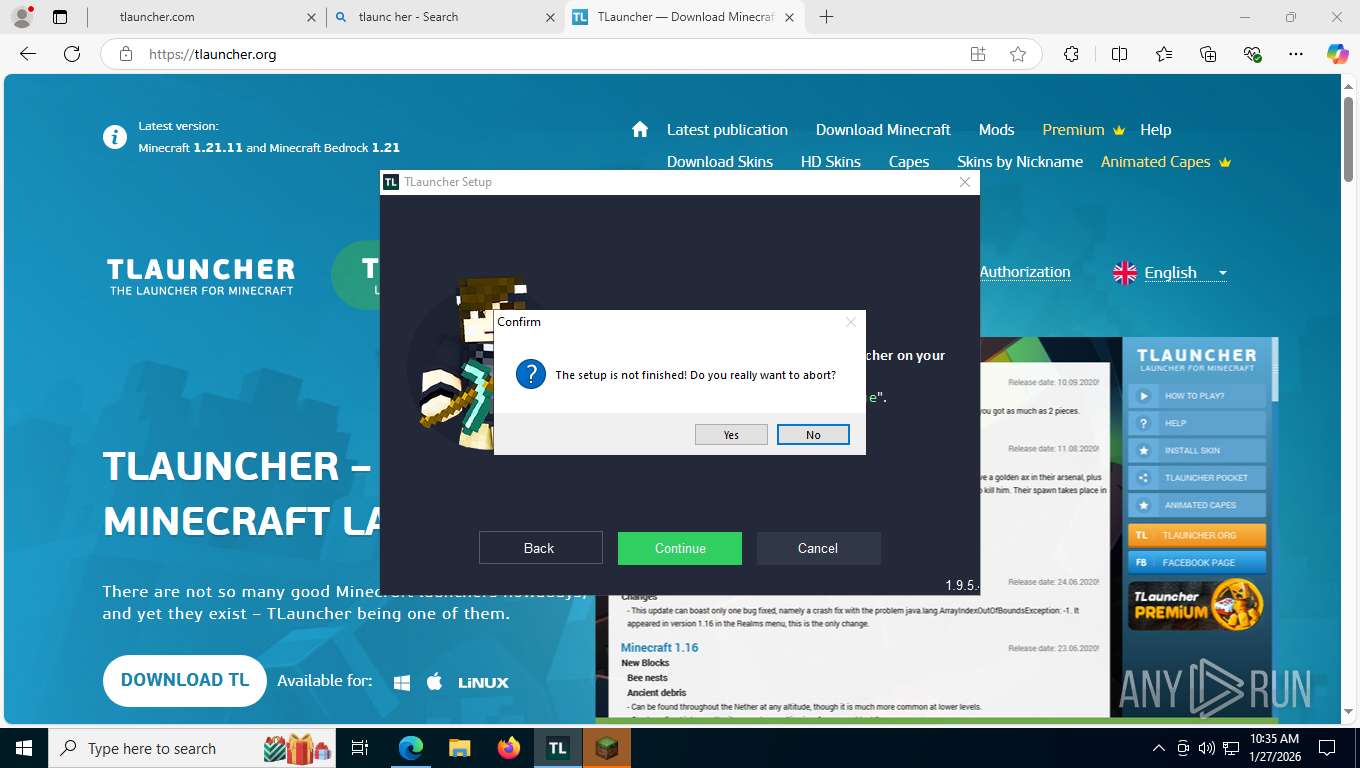Click the LINUX platform label
Screen dimensions: 1360x768
[x=483, y=682]
